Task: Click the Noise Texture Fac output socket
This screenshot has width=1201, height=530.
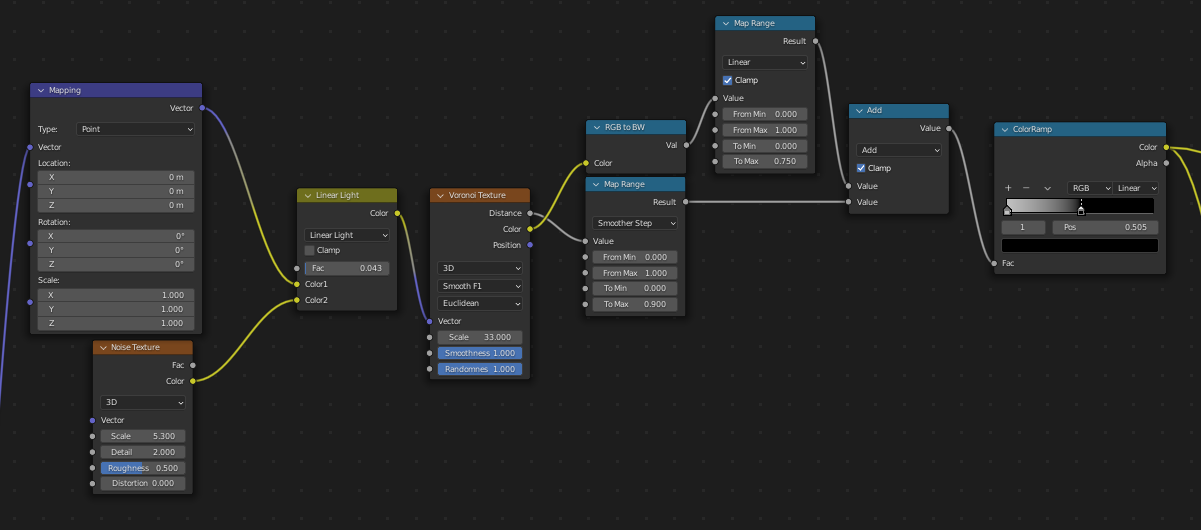Action: pos(193,365)
